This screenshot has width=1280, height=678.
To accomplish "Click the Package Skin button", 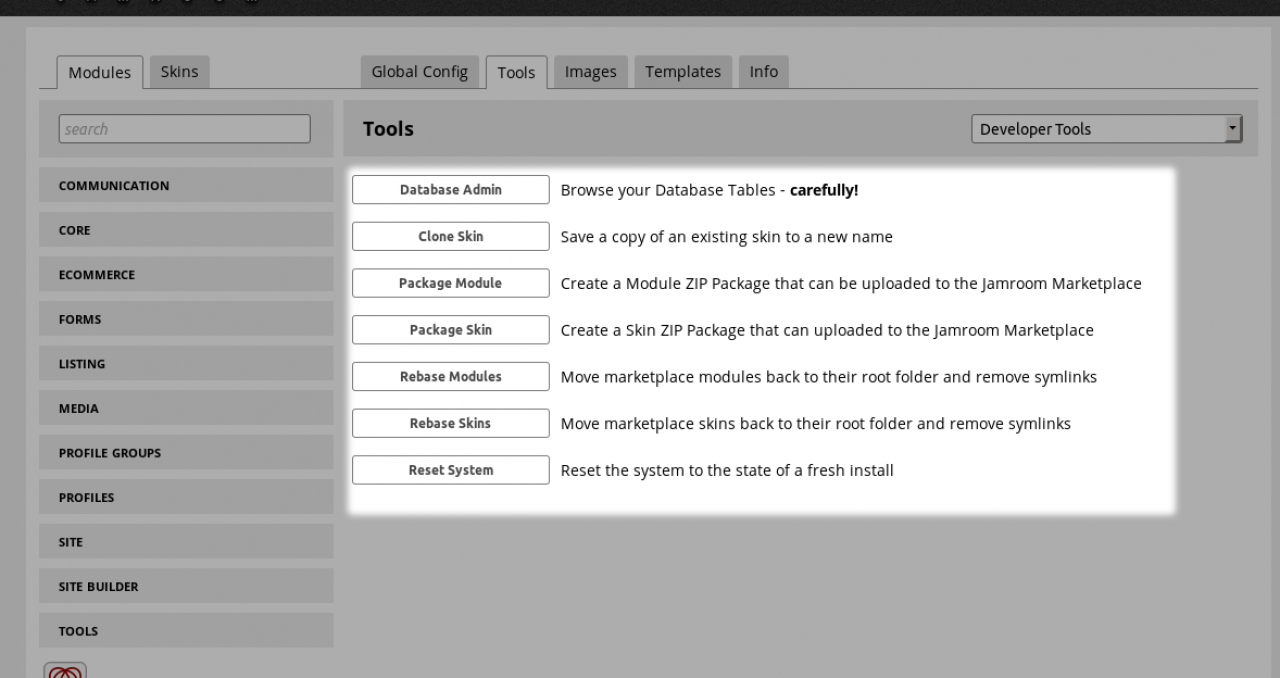I will coord(451,330).
